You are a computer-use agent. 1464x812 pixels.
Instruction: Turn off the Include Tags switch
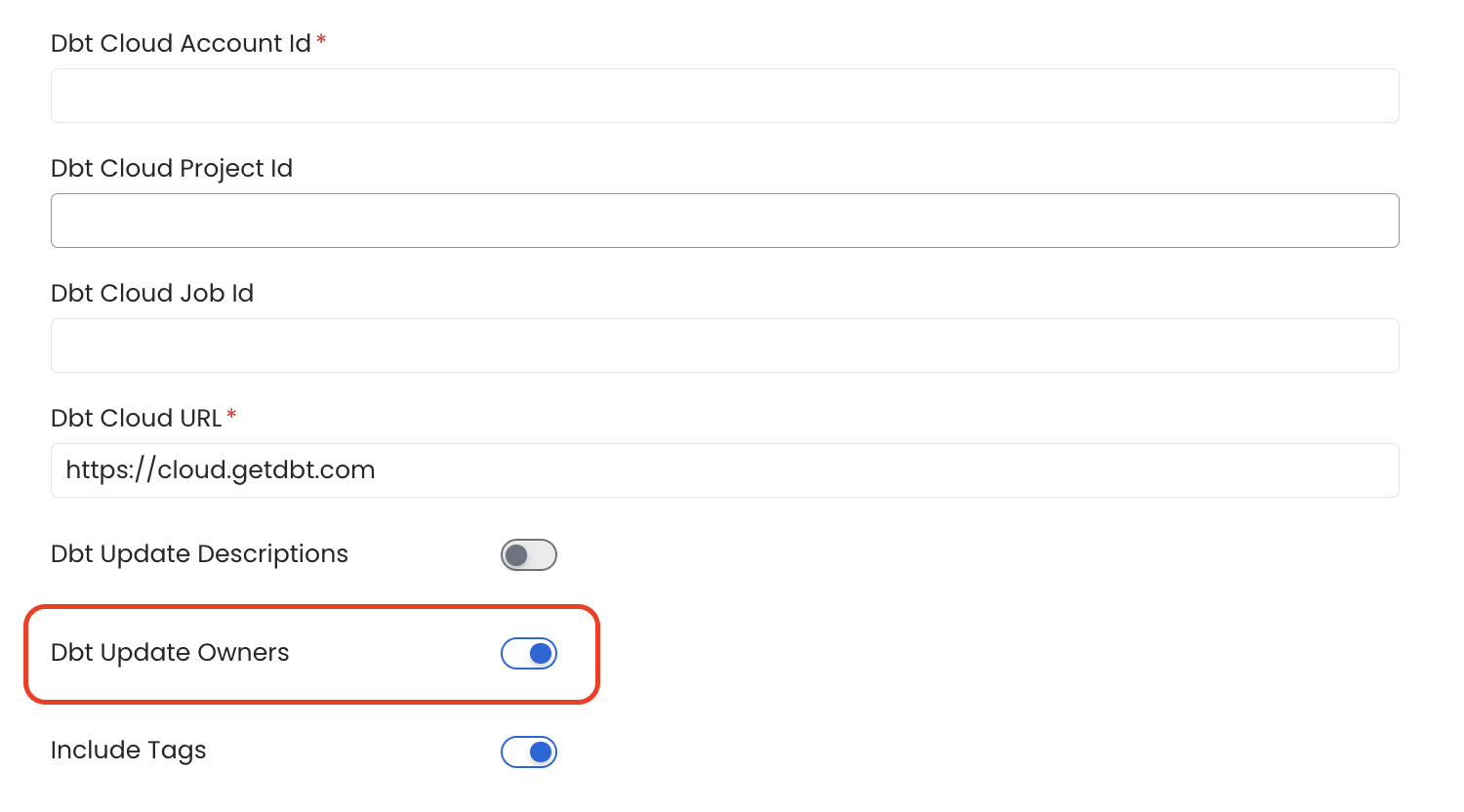(x=529, y=752)
